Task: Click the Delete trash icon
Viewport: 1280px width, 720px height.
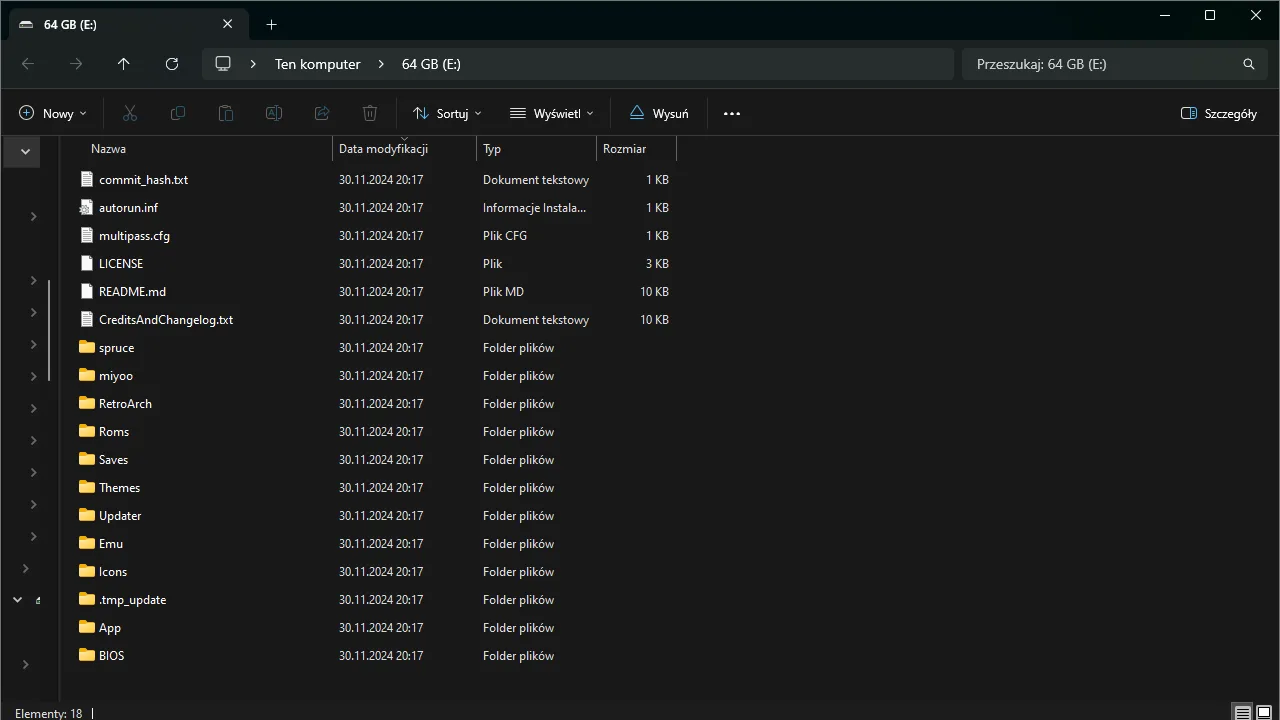Action: coord(370,114)
